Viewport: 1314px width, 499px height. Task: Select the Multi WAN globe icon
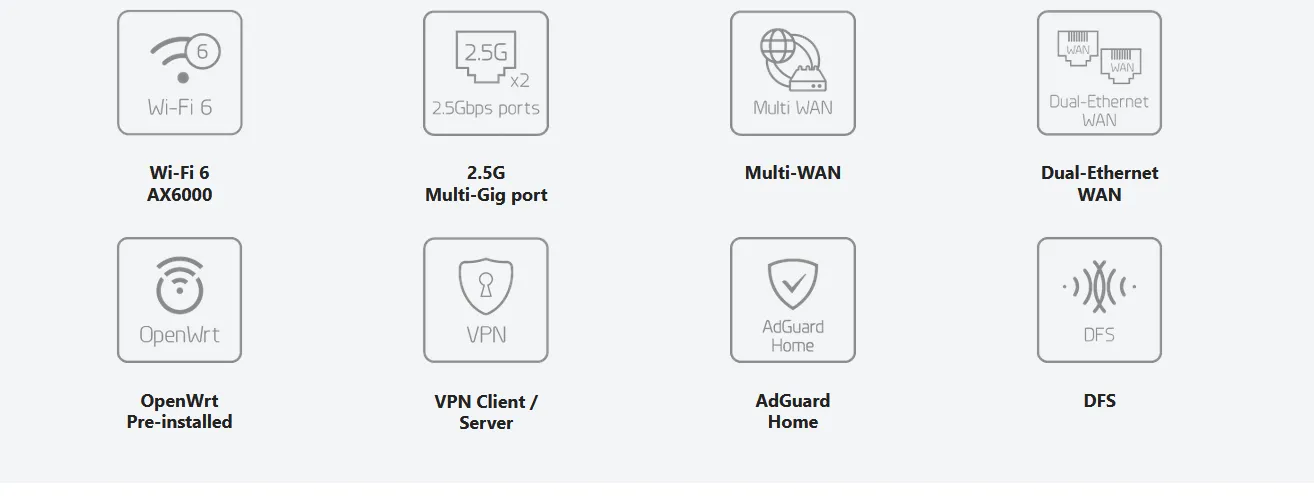793,73
